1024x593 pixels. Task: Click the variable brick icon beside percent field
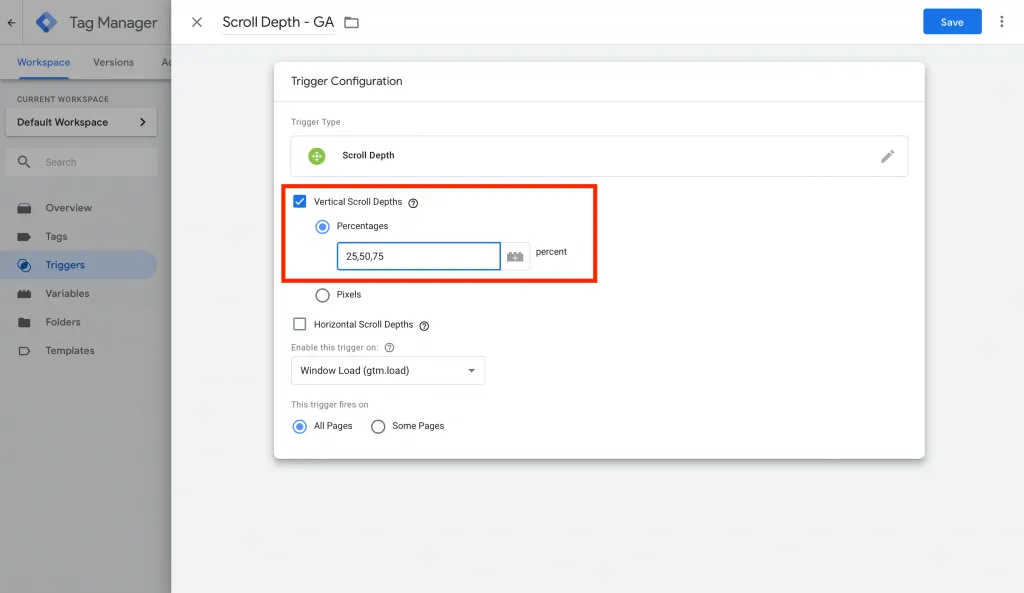pyautogui.click(x=515, y=256)
